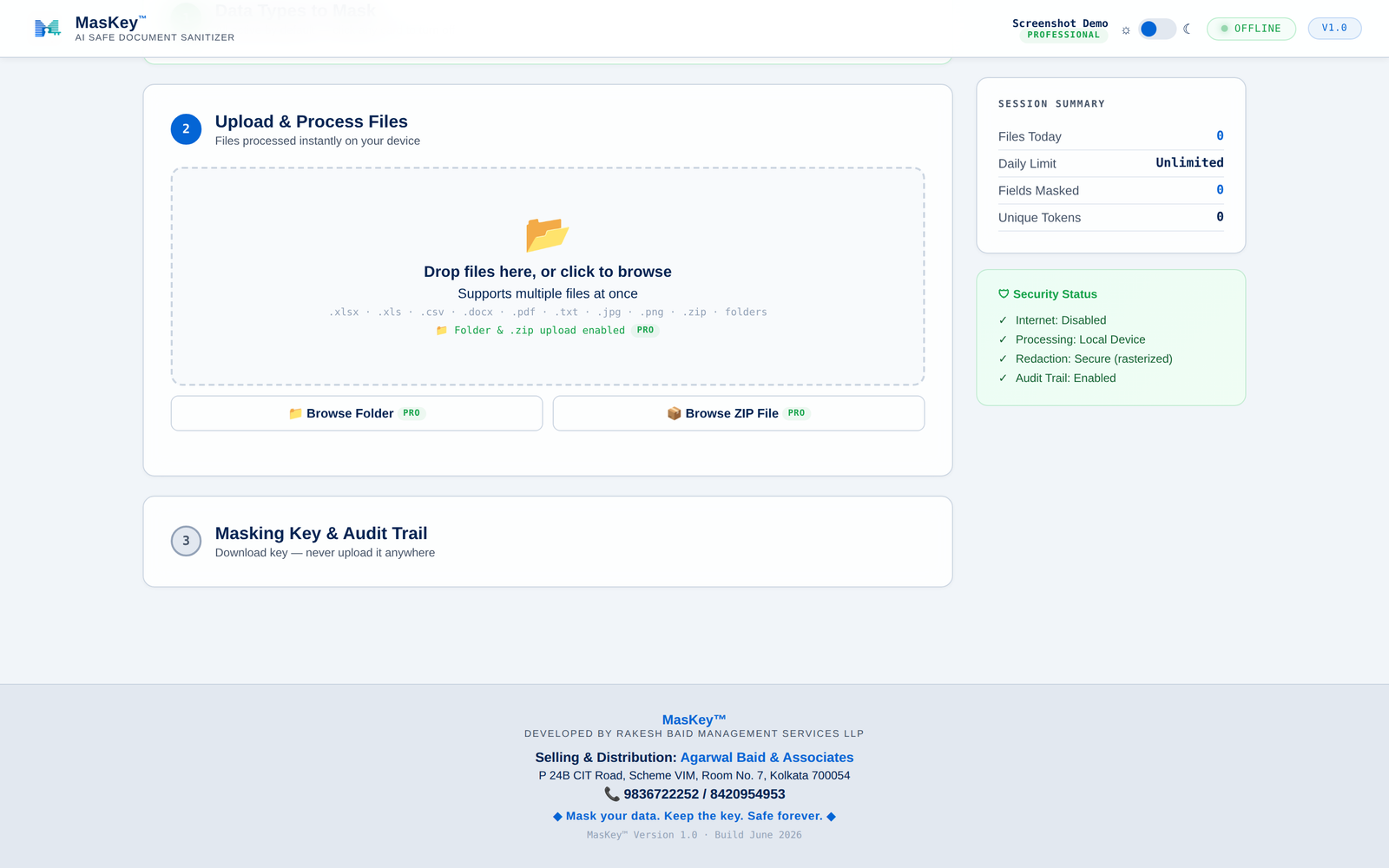Screen dimensions: 1389x868
Task: Click the Files Today row label
Action: pyautogui.click(x=1030, y=136)
